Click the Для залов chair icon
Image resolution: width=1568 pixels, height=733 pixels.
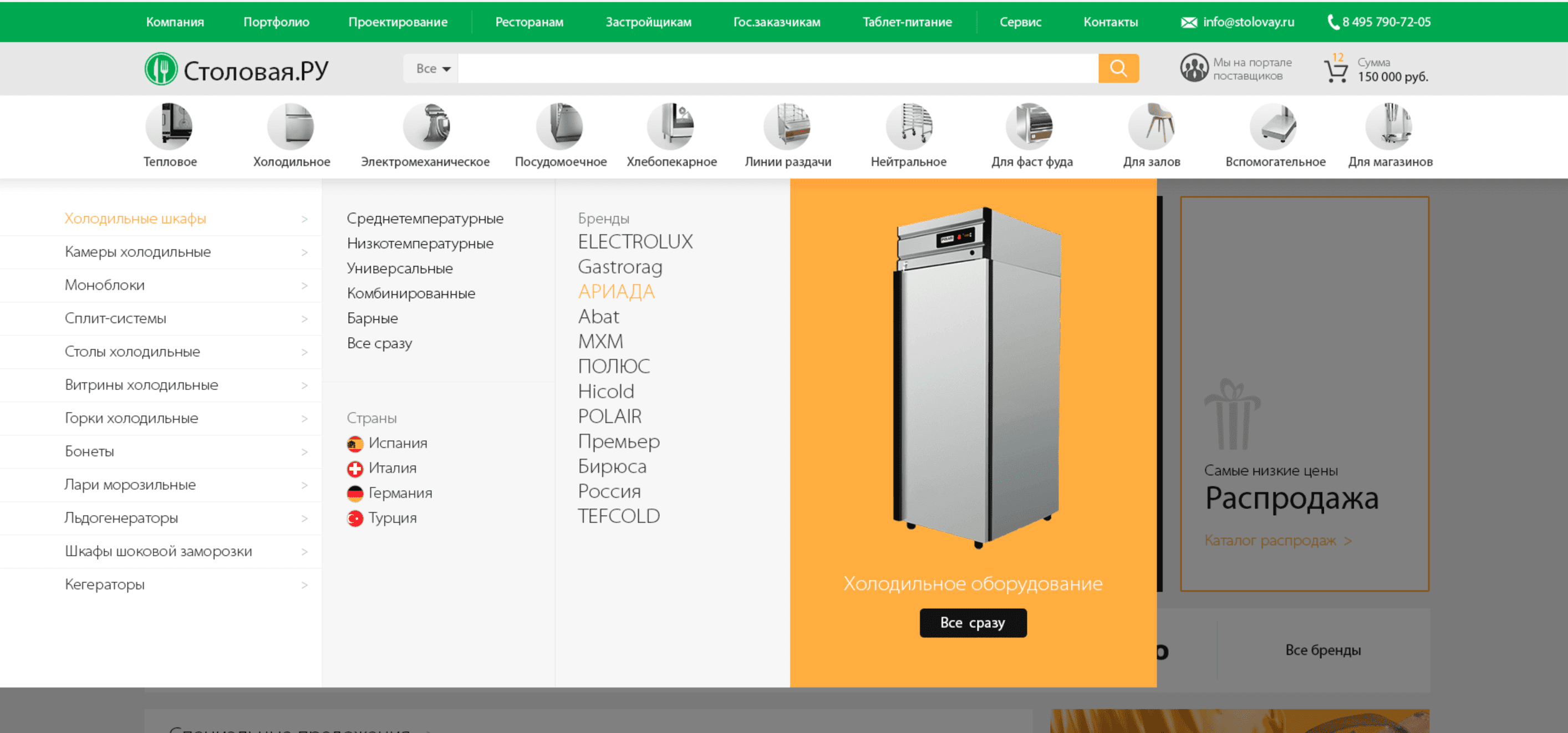point(1151,126)
